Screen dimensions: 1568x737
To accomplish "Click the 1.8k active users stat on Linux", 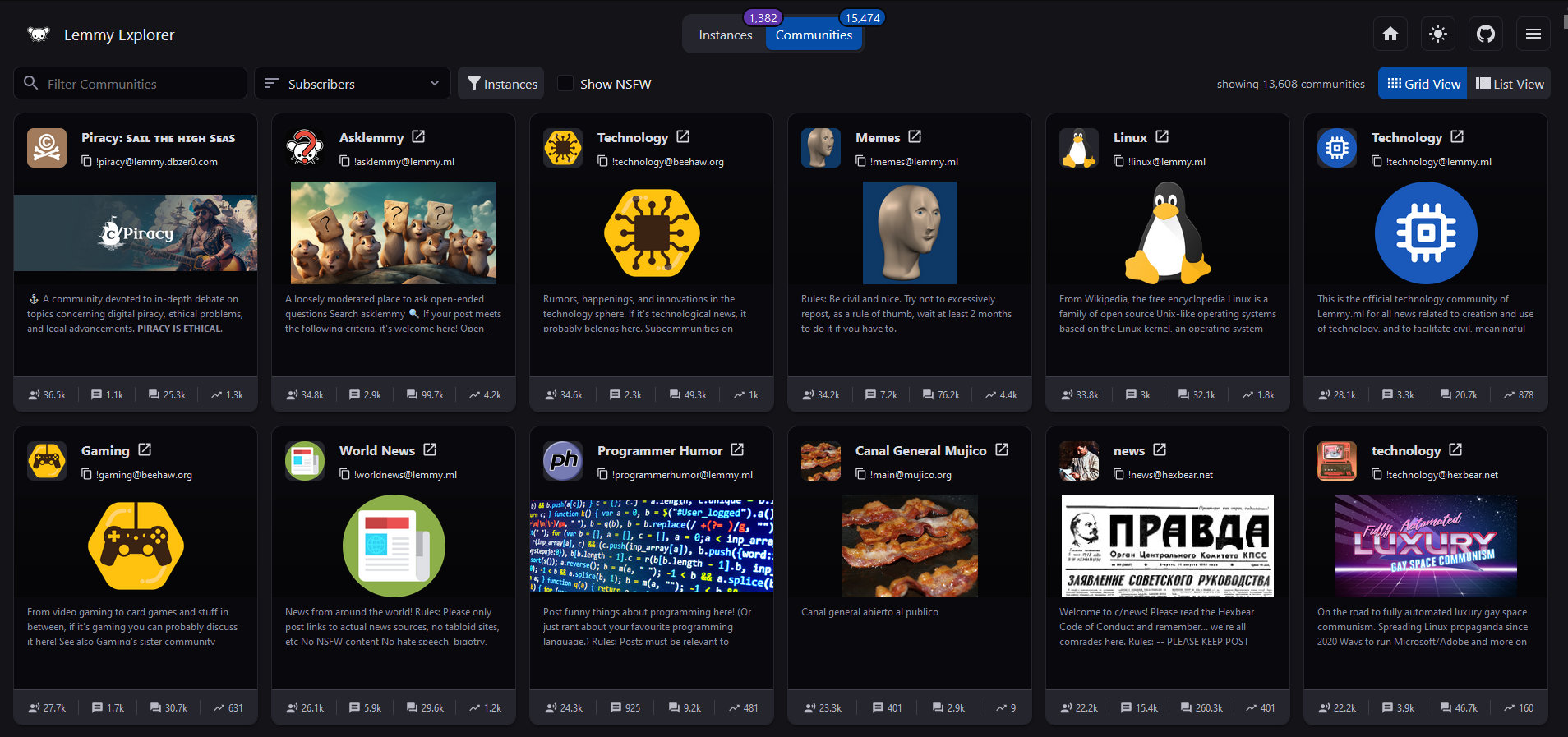I will point(1259,394).
